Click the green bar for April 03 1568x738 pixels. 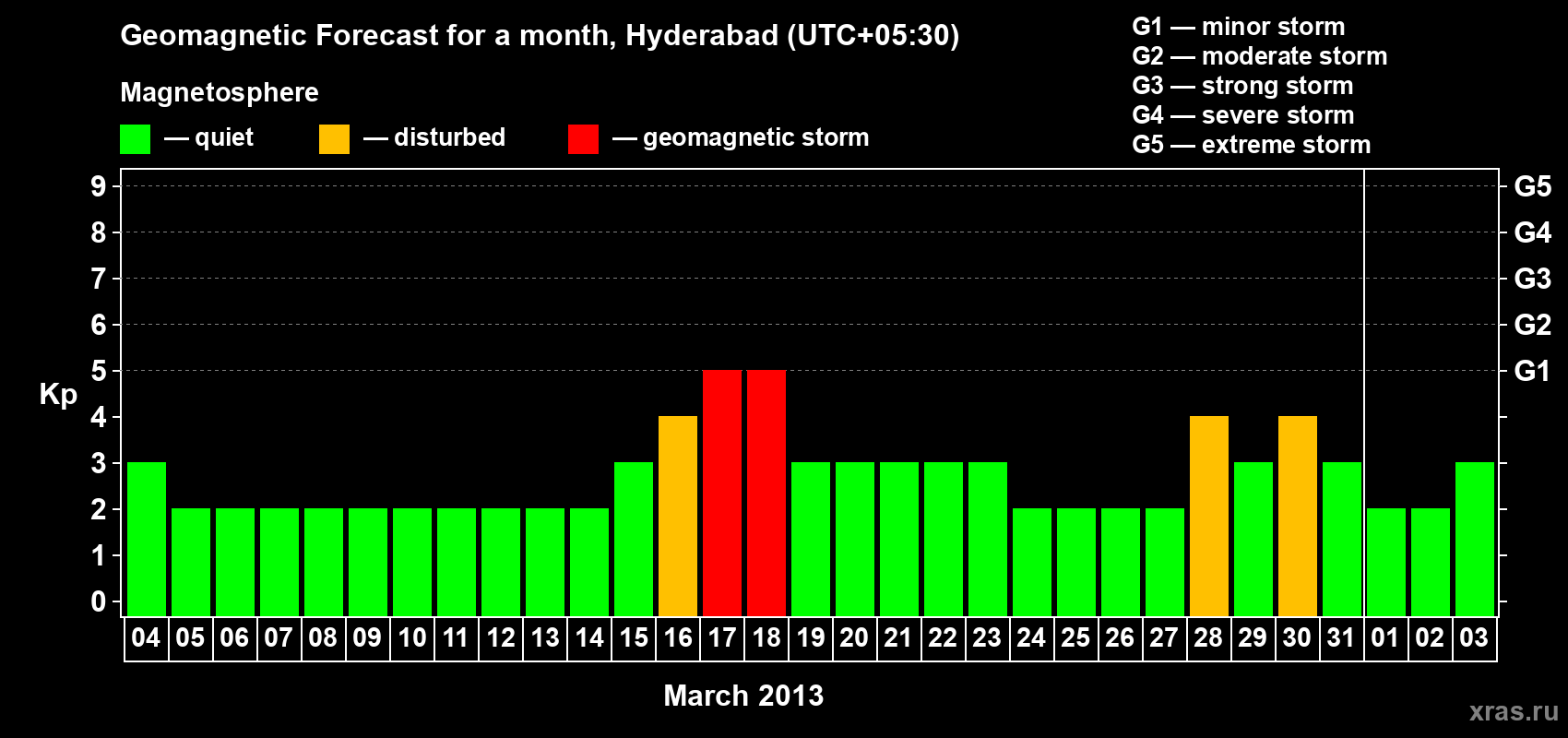[1475, 539]
